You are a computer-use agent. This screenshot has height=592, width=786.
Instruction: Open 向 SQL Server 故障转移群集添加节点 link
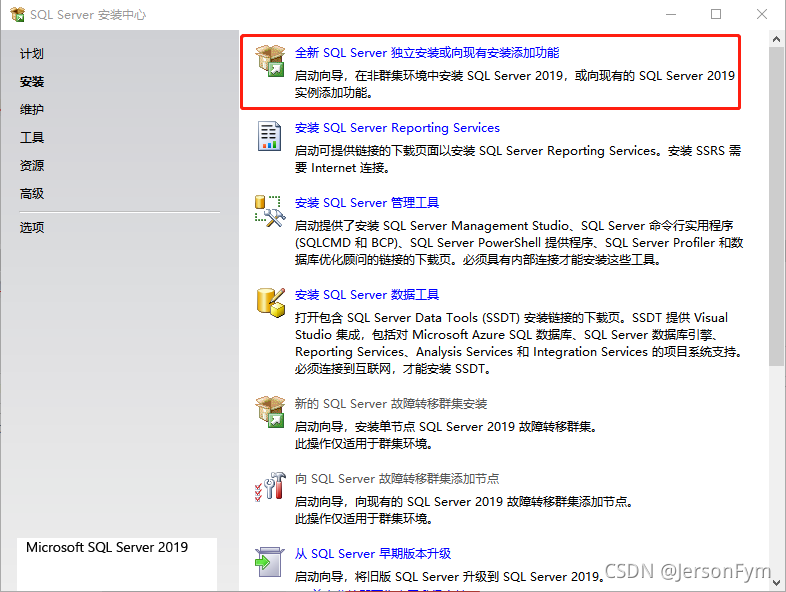pyautogui.click(x=397, y=479)
